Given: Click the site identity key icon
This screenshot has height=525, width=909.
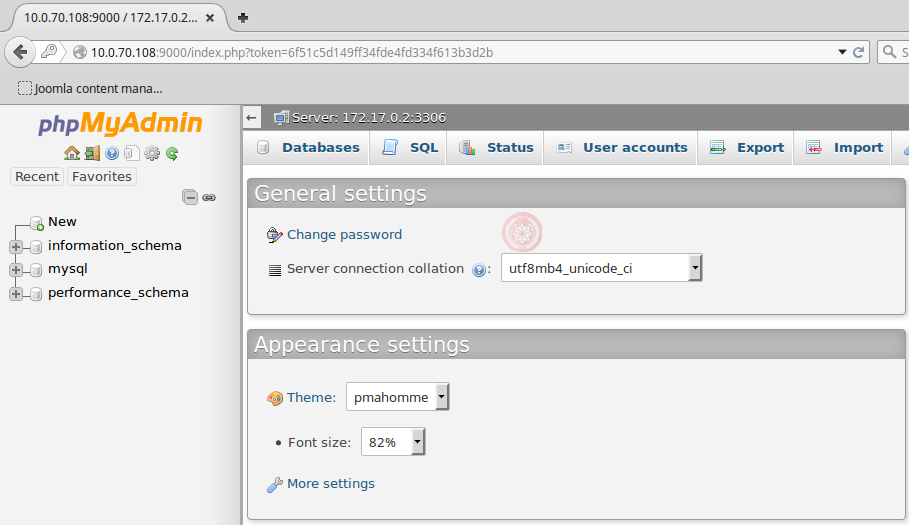Looking at the screenshot, I should [49, 52].
